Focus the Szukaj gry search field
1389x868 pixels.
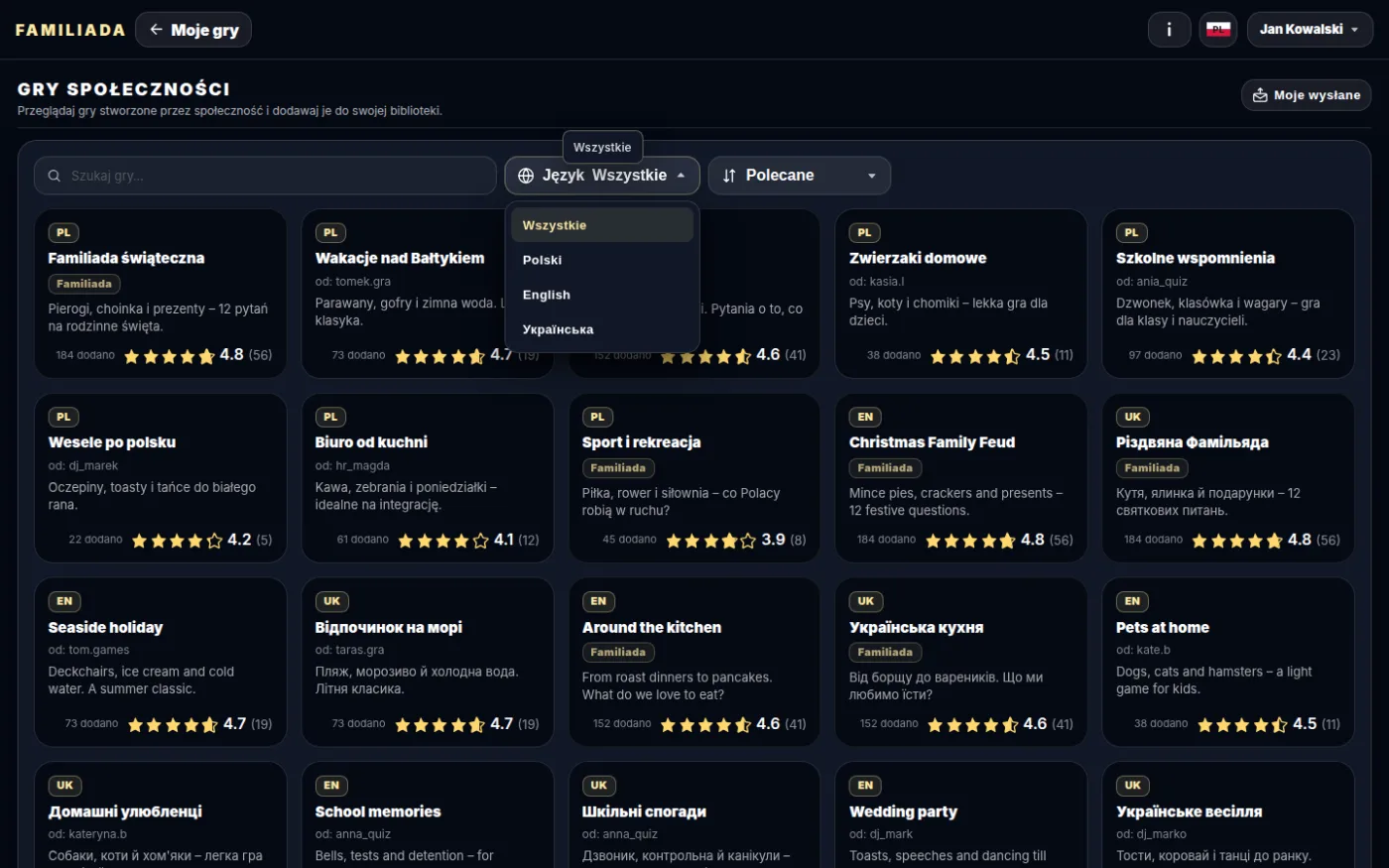click(x=265, y=176)
